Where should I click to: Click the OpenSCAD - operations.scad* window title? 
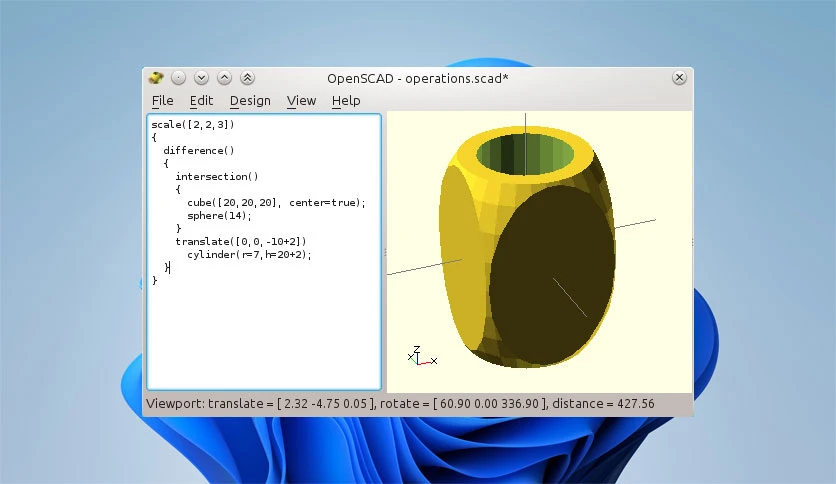(x=417, y=78)
